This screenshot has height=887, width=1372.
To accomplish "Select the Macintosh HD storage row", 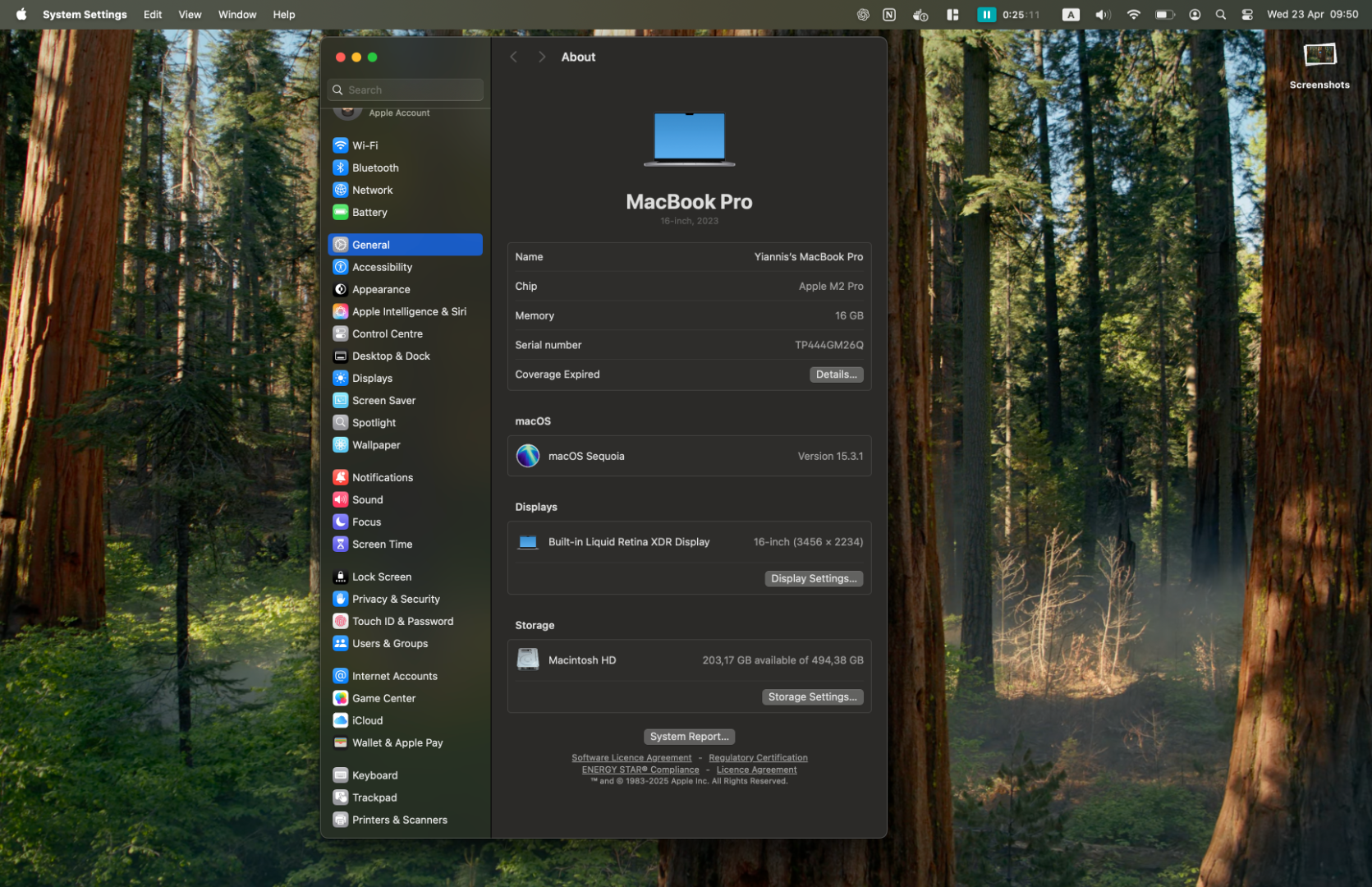I will pyautogui.click(x=689, y=660).
